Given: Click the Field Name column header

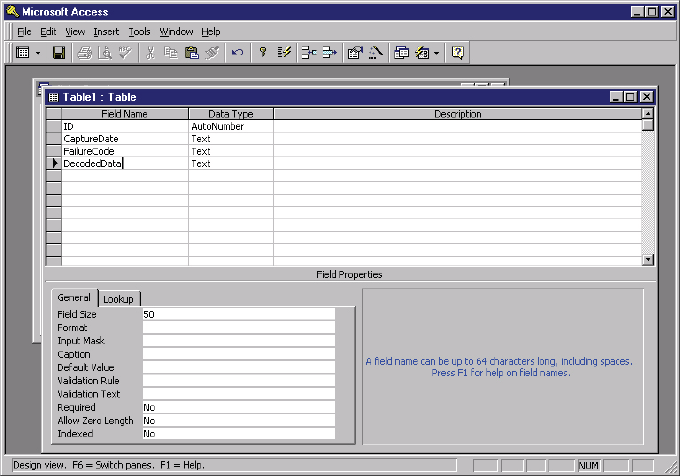Looking at the screenshot, I should pos(125,114).
